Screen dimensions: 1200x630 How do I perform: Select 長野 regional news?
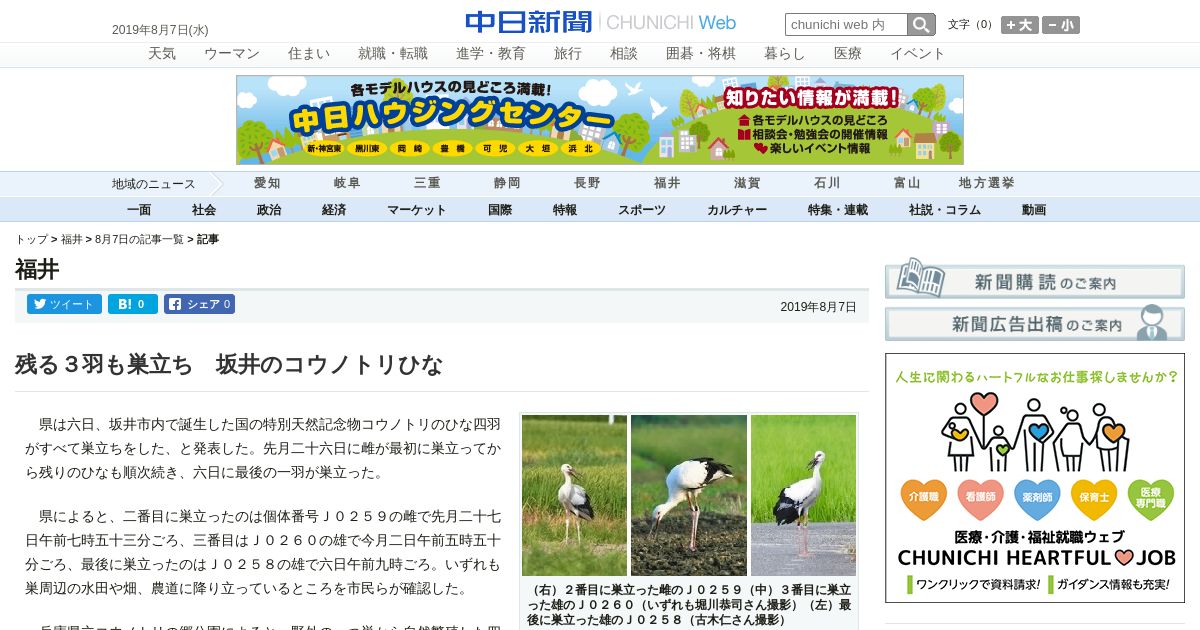point(587,183)
